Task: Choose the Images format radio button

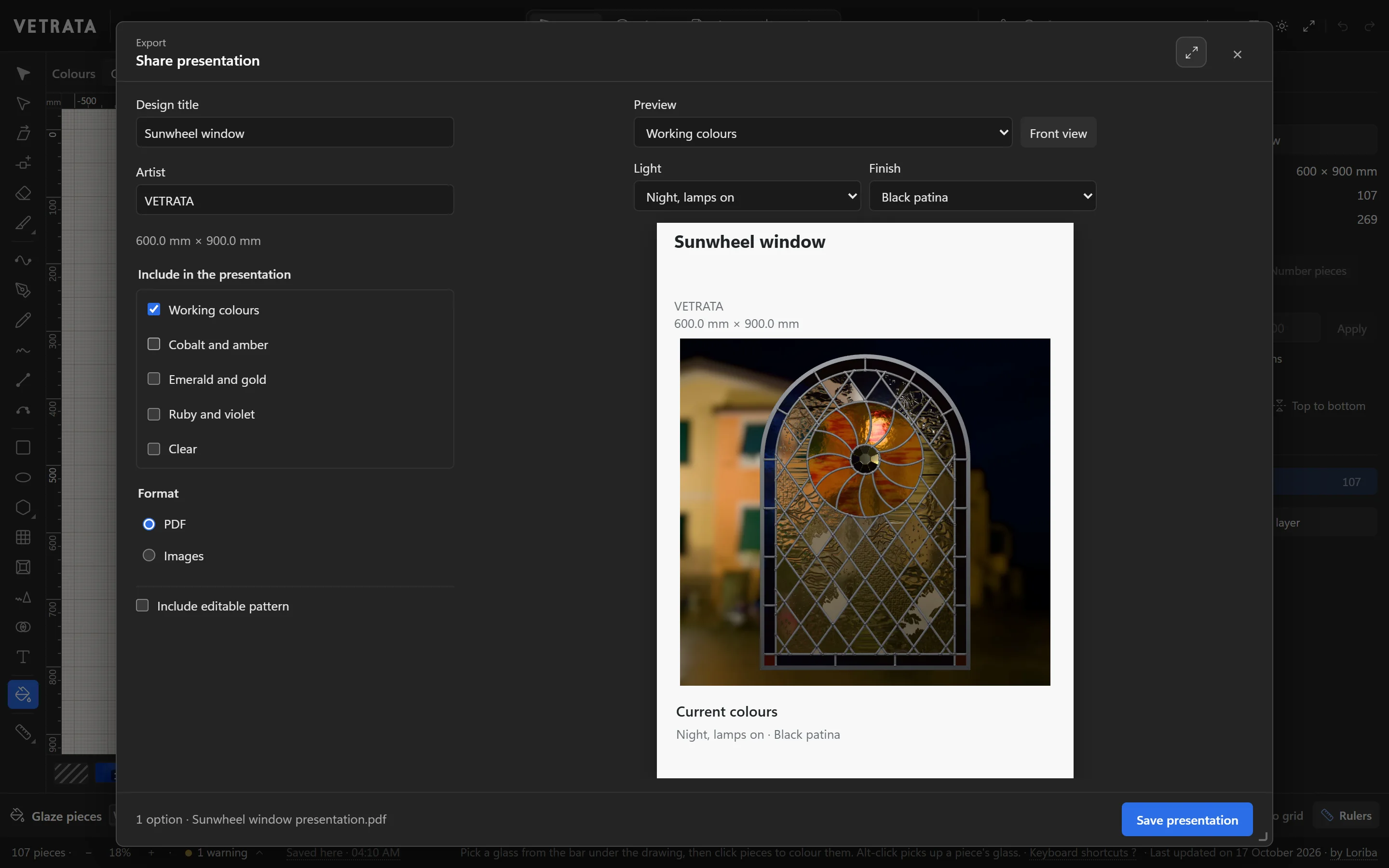Action: [x=149, y=556]
